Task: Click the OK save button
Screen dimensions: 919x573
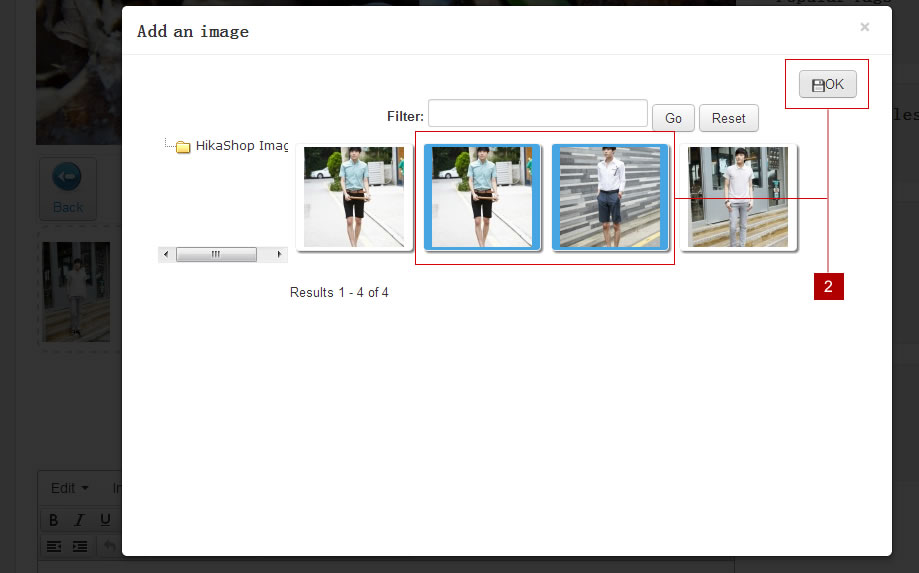Action: tap(828, 84)
